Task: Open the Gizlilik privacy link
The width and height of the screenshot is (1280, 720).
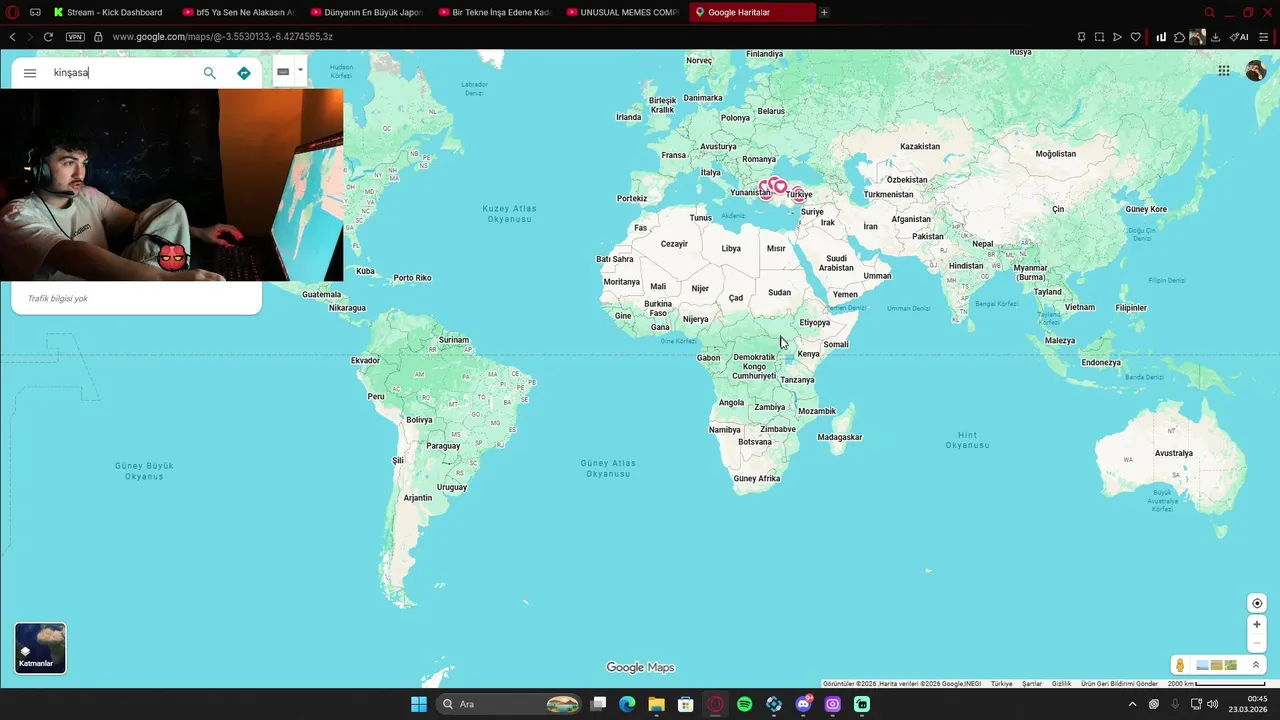Action: click(x=1061, y=684)
